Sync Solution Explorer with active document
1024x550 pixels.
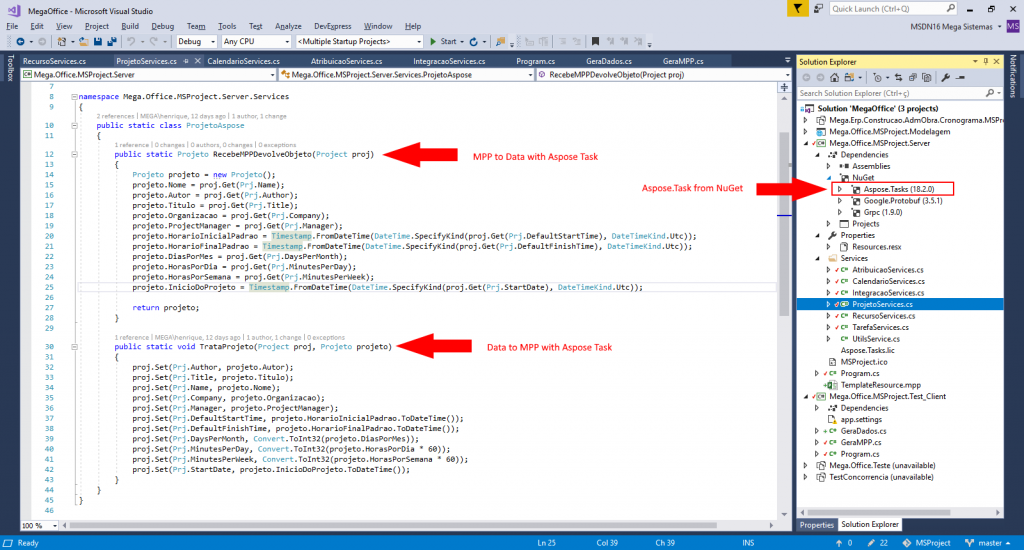899,78
